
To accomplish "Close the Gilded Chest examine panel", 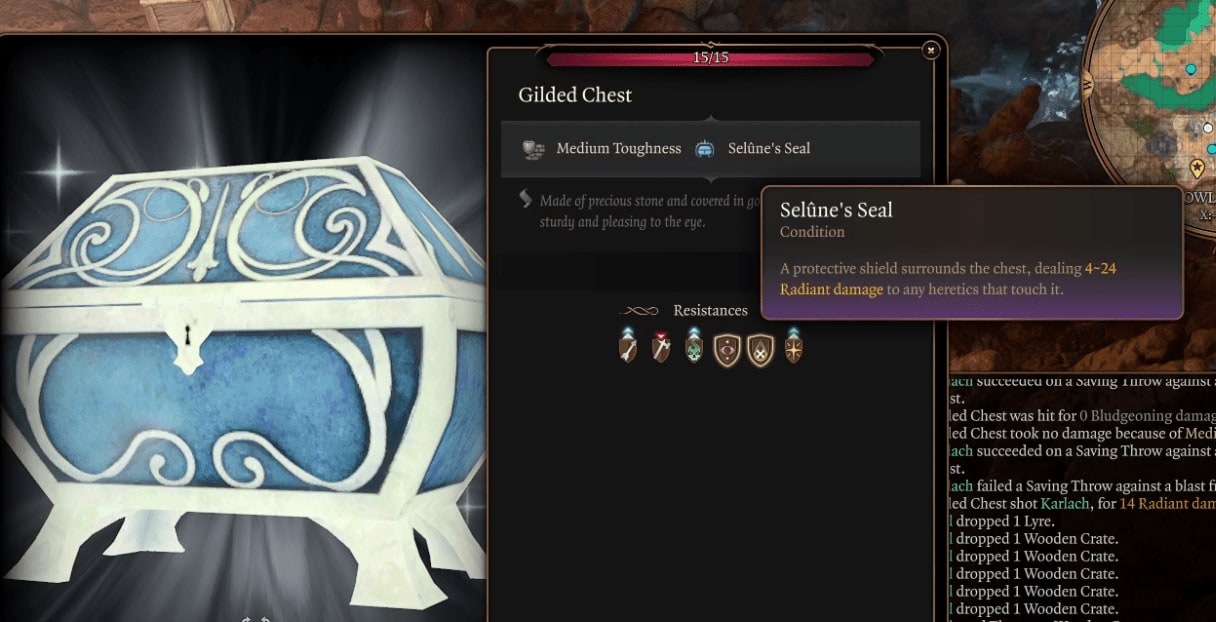I will tap(930, 49).
